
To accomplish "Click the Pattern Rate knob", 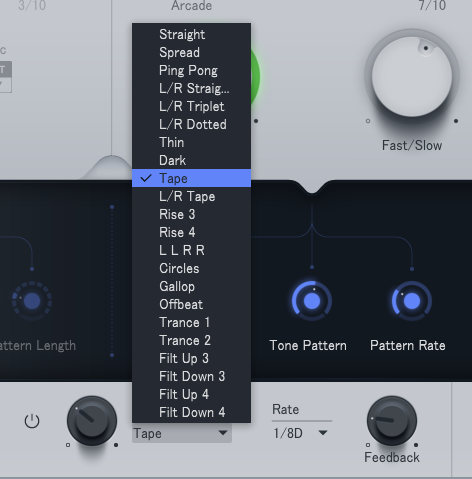I will pyautogui.click(x=412, y=301).
